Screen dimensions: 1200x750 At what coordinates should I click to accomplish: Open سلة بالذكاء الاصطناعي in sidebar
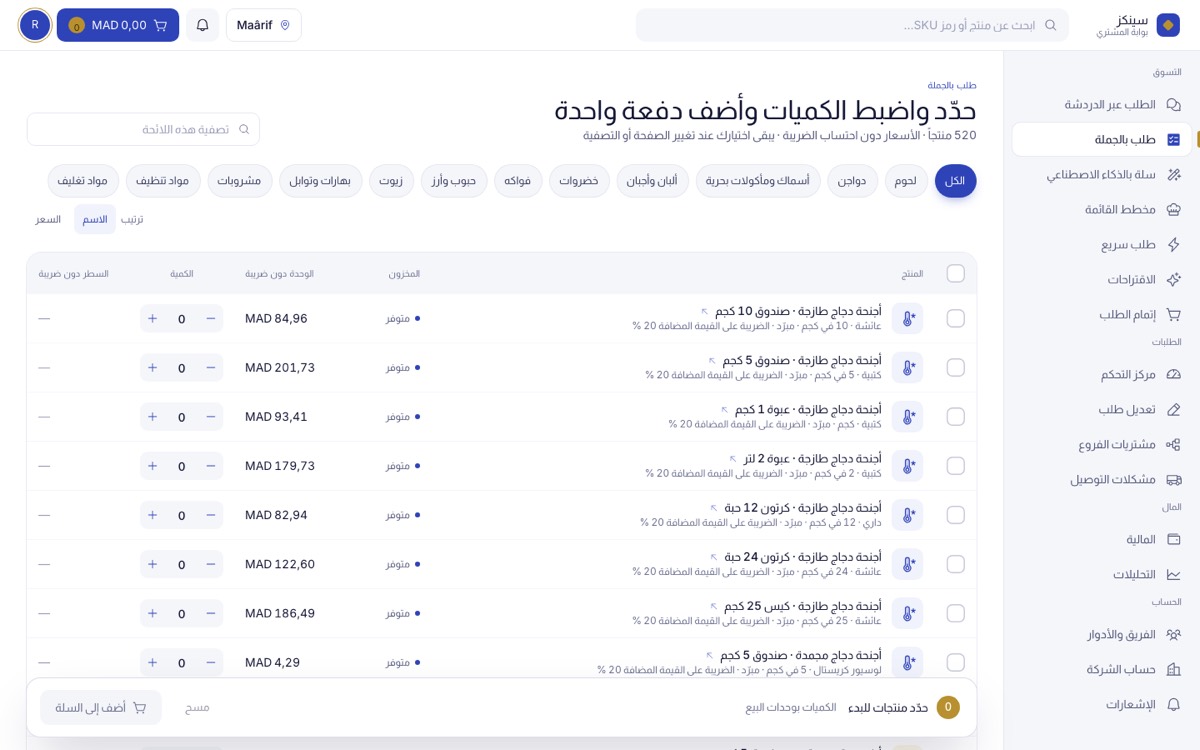1104,175
